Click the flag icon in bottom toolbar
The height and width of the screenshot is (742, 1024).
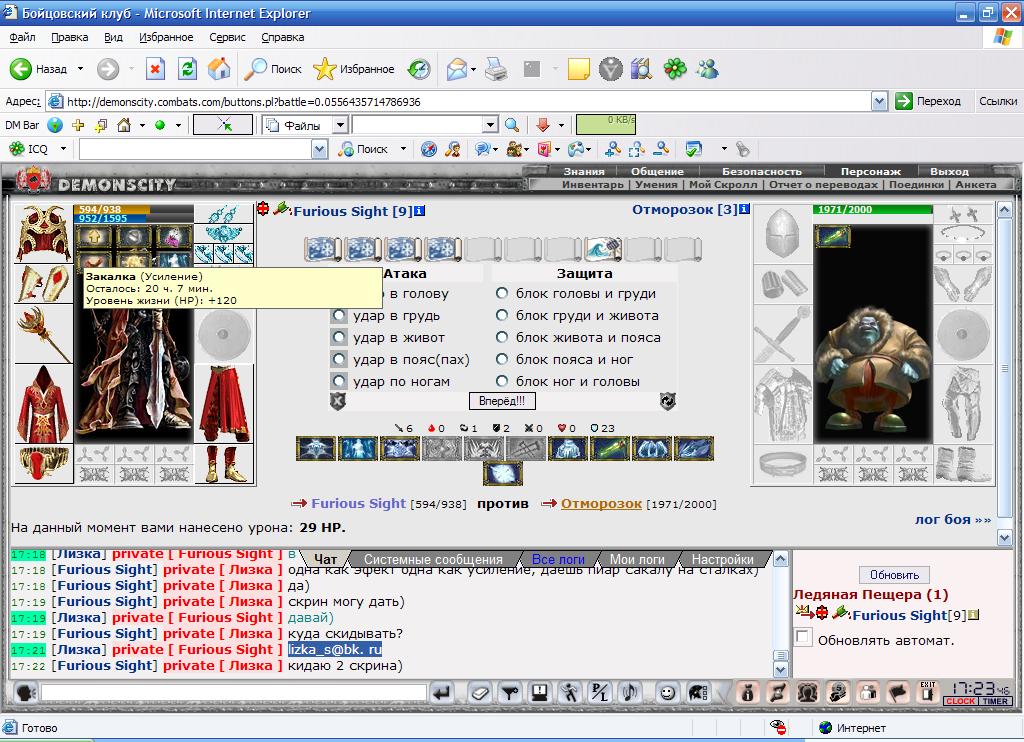[x=898, y=692]
